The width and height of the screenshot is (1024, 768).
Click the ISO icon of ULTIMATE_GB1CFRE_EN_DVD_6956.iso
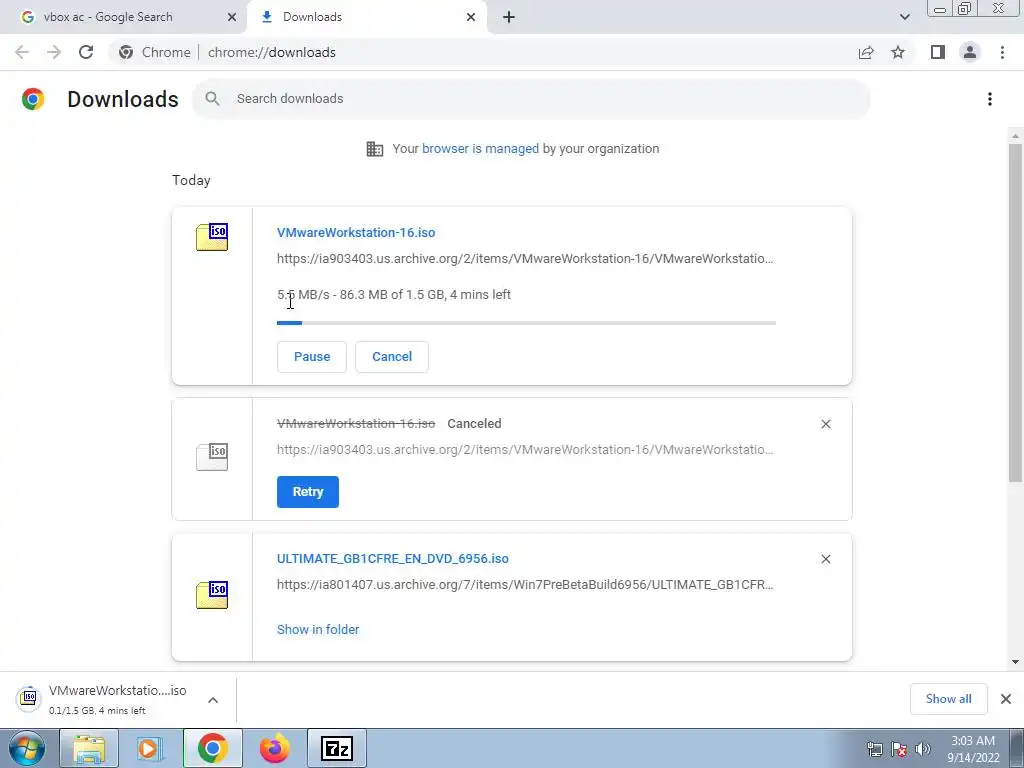212,594
